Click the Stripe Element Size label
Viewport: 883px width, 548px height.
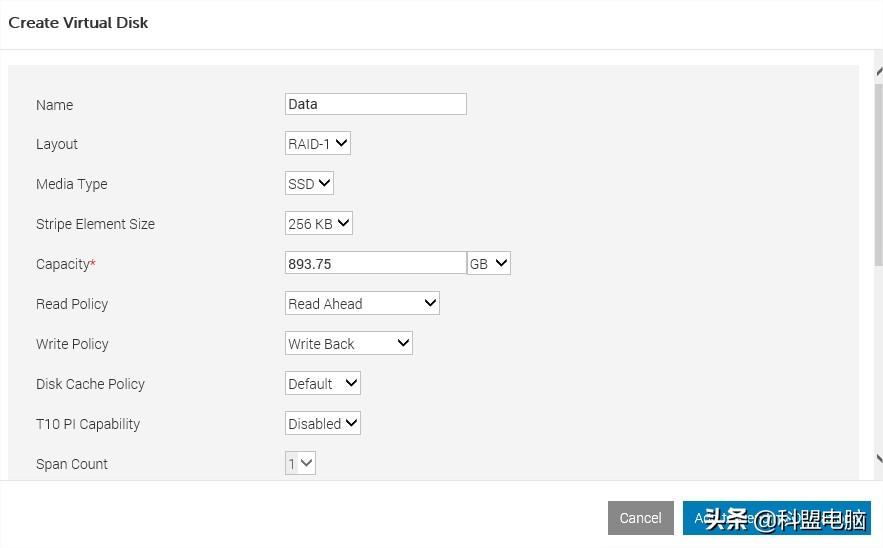pos(95,224)
